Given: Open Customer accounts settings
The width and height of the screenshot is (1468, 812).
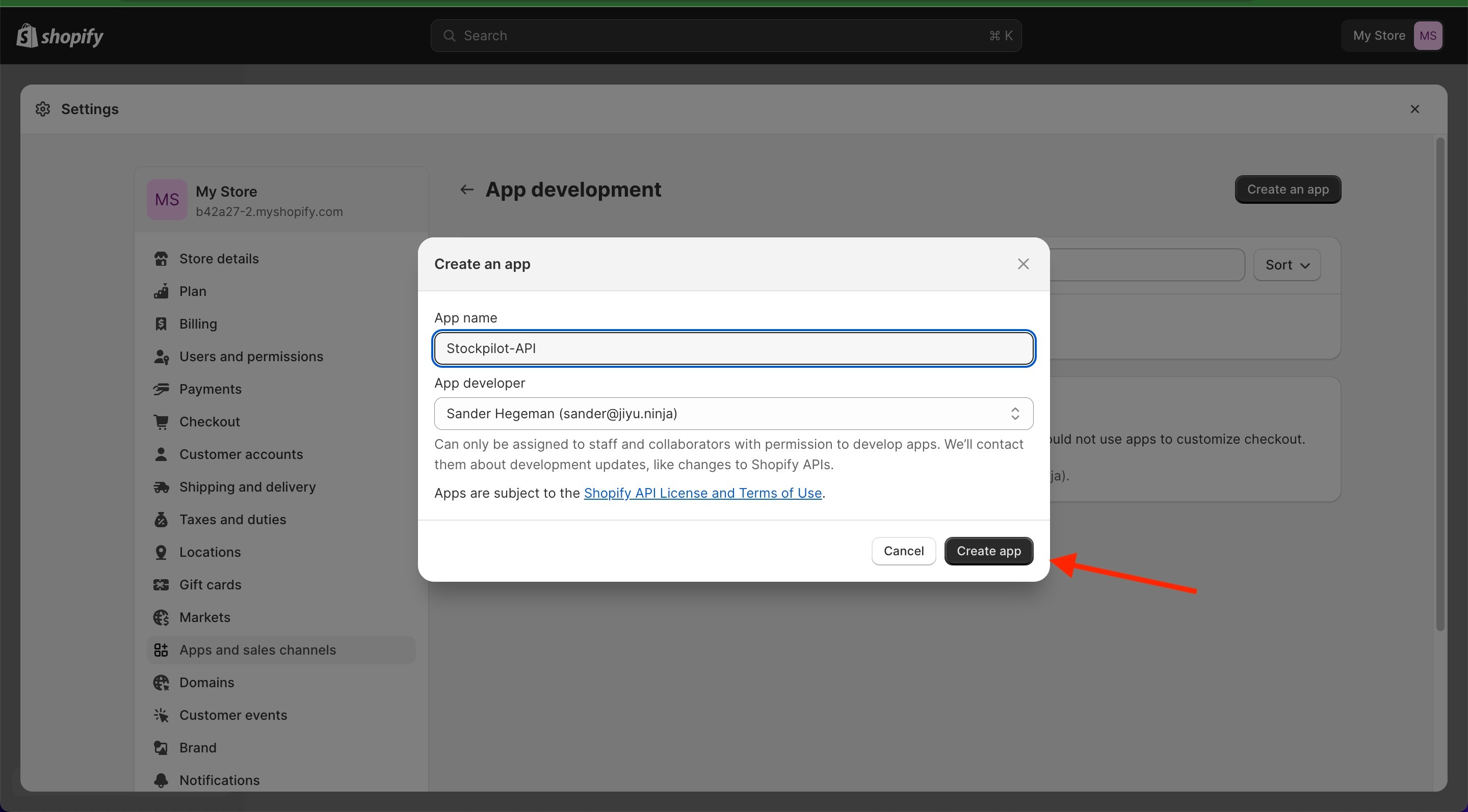Looking at the screenshot, I should 281,454.
